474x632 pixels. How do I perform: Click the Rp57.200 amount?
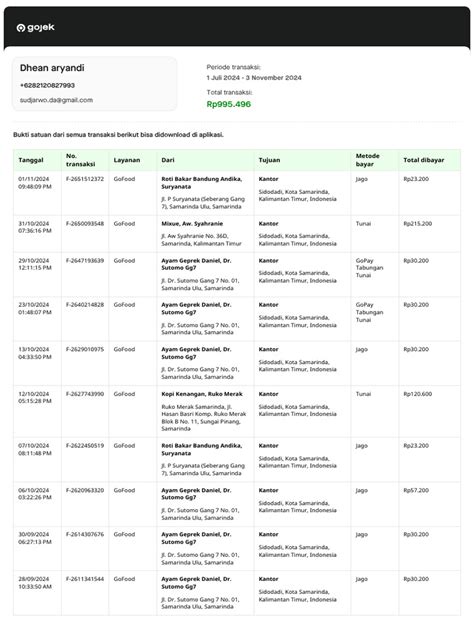[416, 491]
